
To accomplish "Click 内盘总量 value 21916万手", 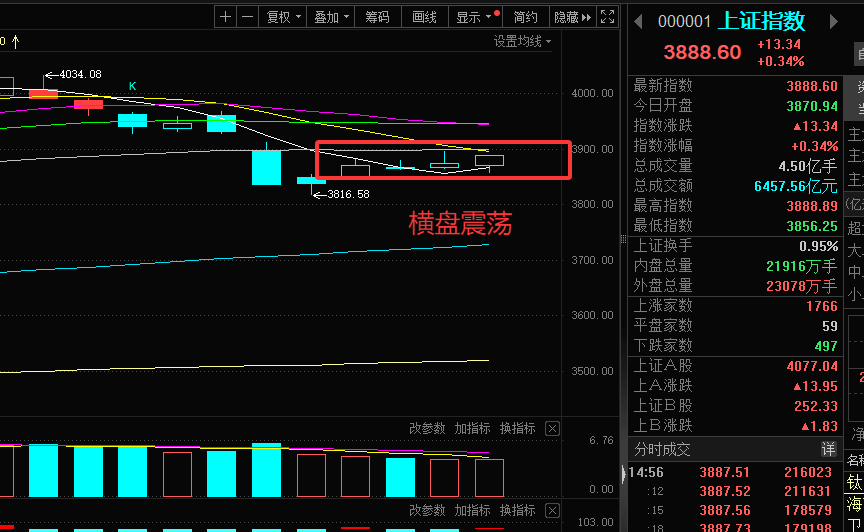I will [802, 266].
